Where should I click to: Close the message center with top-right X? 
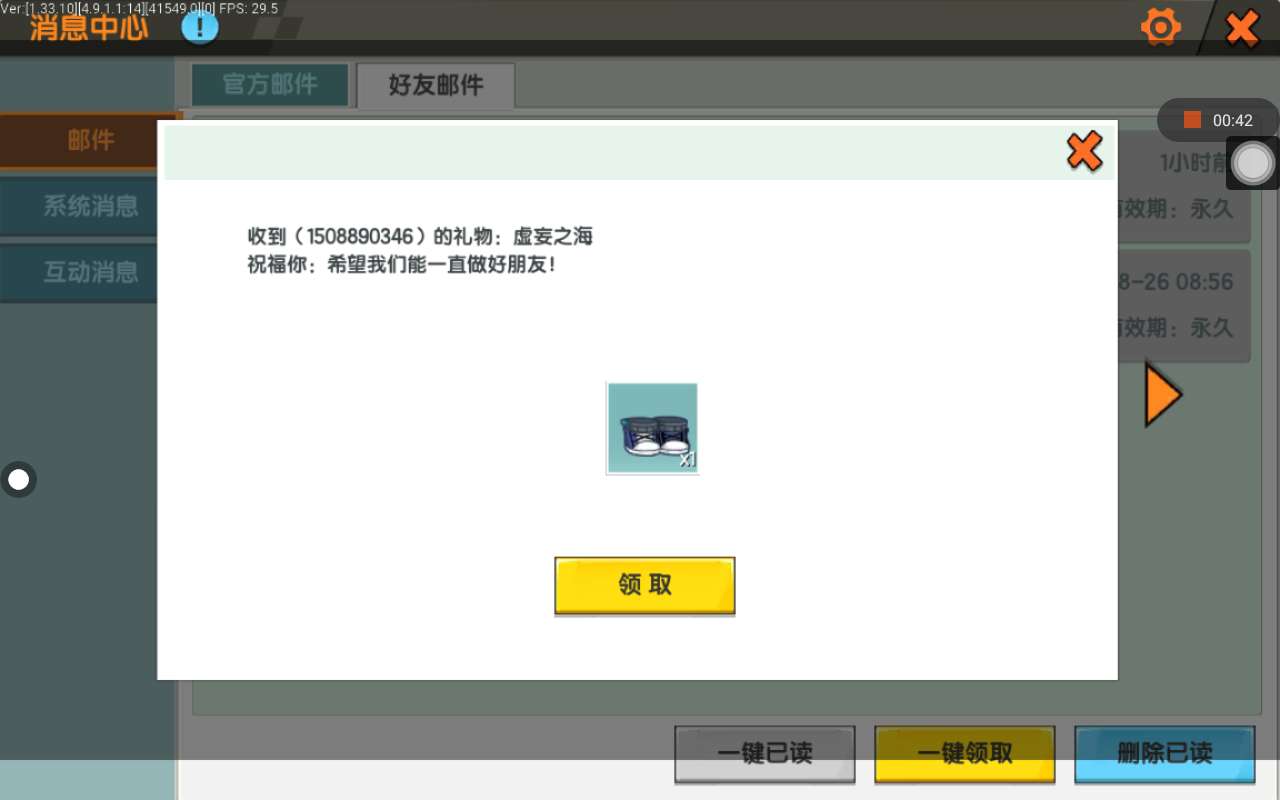click(x=1242, y=28)
